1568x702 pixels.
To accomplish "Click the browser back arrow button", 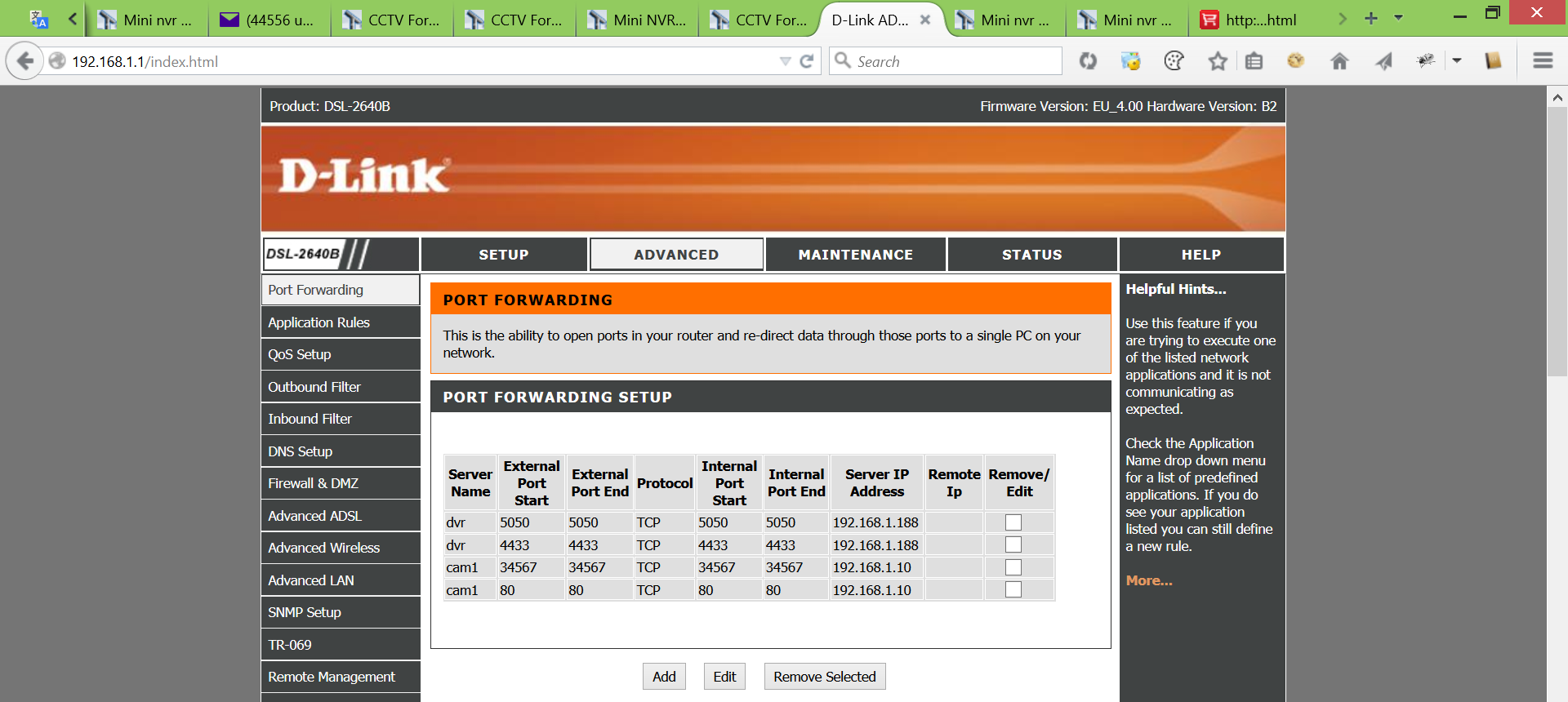I will point(25,61).
